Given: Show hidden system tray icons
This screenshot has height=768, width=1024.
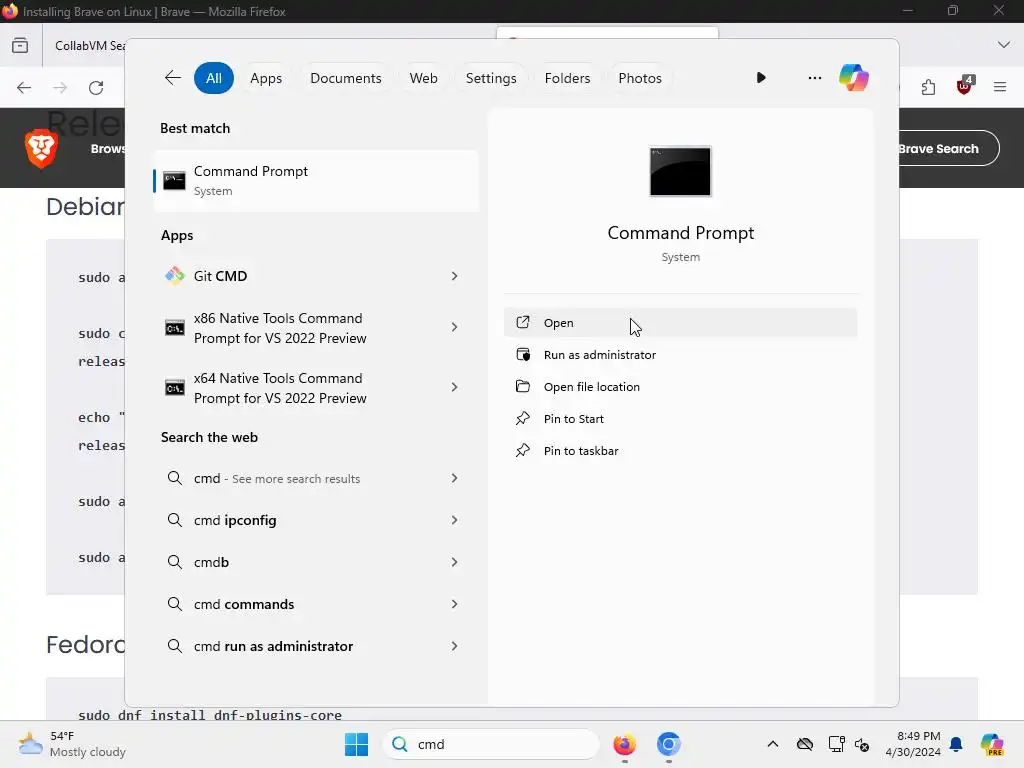Looking at the screenshot, I should (x=773, y=744).
